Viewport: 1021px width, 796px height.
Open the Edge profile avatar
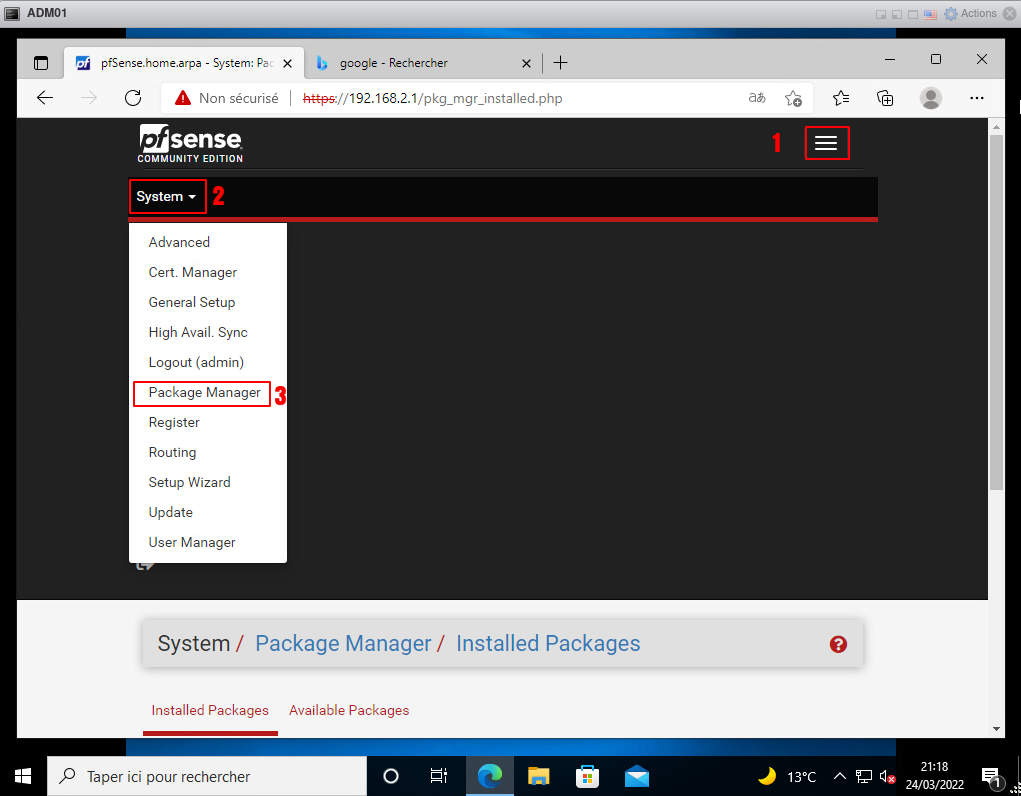931,98
